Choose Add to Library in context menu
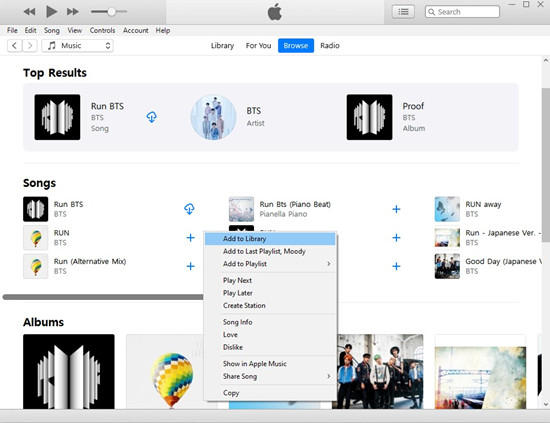Image resolution: width=550 pixels, height=423 pixels. (270, 239)
